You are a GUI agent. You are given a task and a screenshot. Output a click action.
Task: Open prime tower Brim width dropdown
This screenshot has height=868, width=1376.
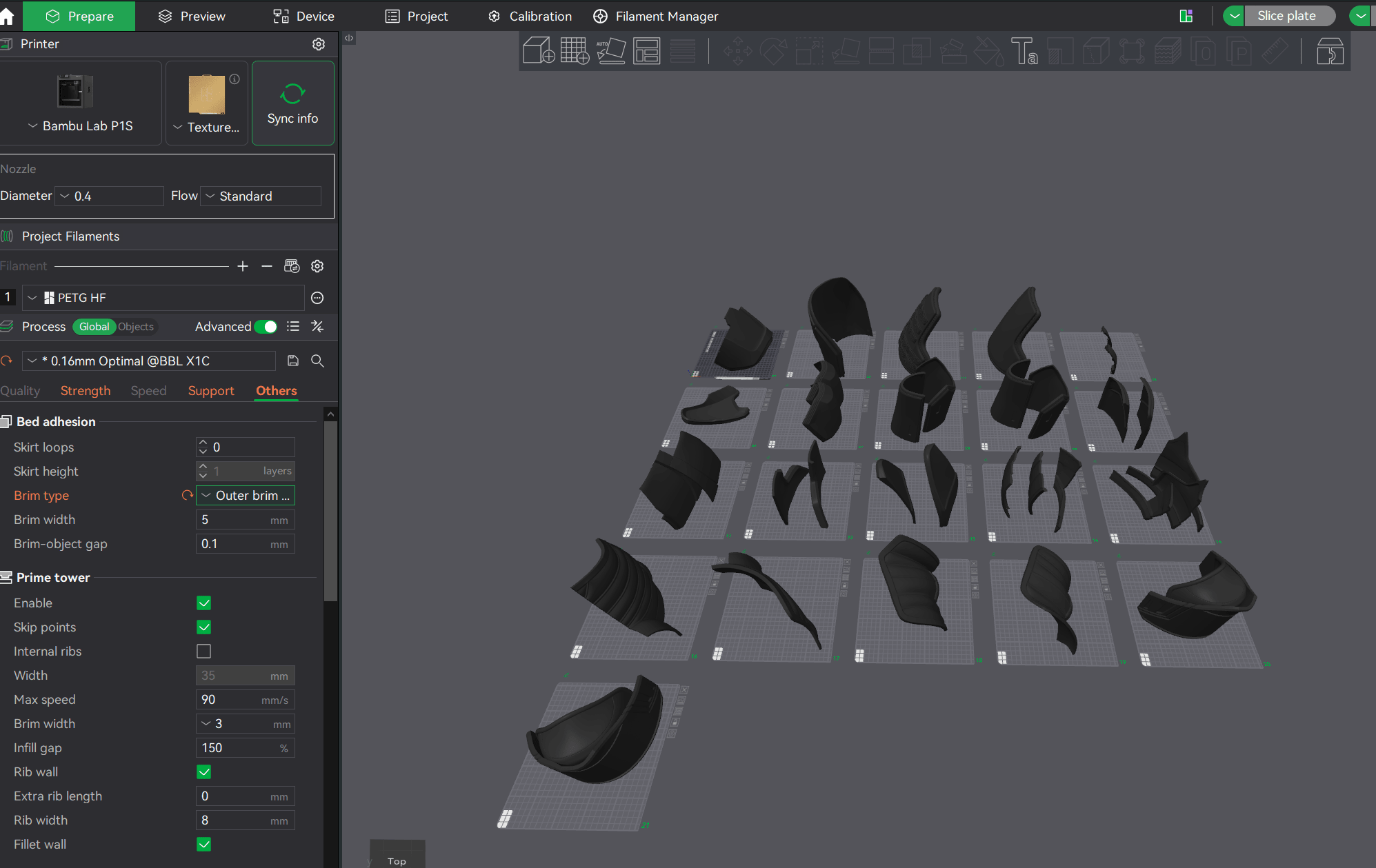pos(246,724)
